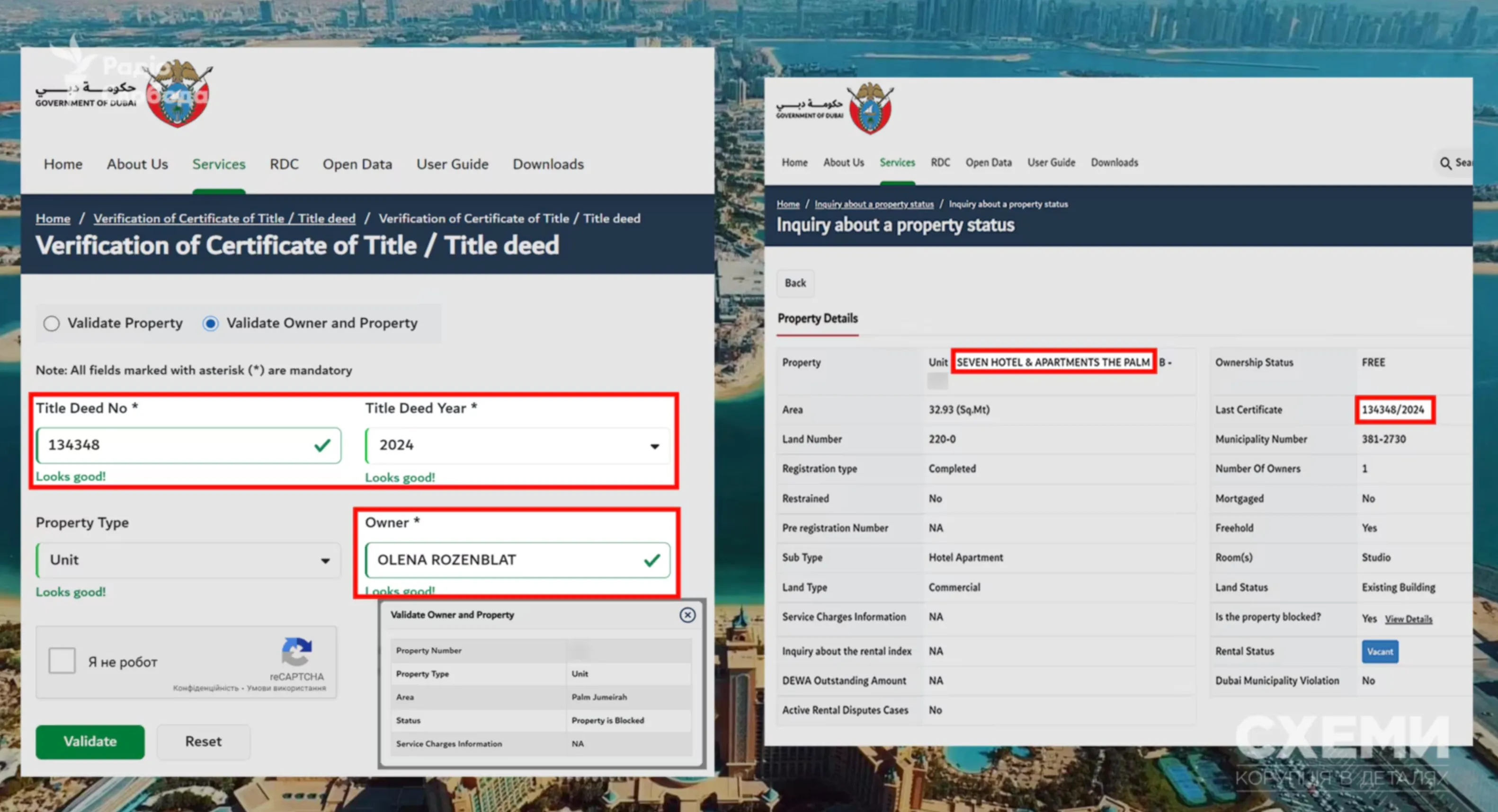Viewport: 1498px width, 812px height.
Task: Open the Title Deed Year dropdown
Action: coord(517,446)
